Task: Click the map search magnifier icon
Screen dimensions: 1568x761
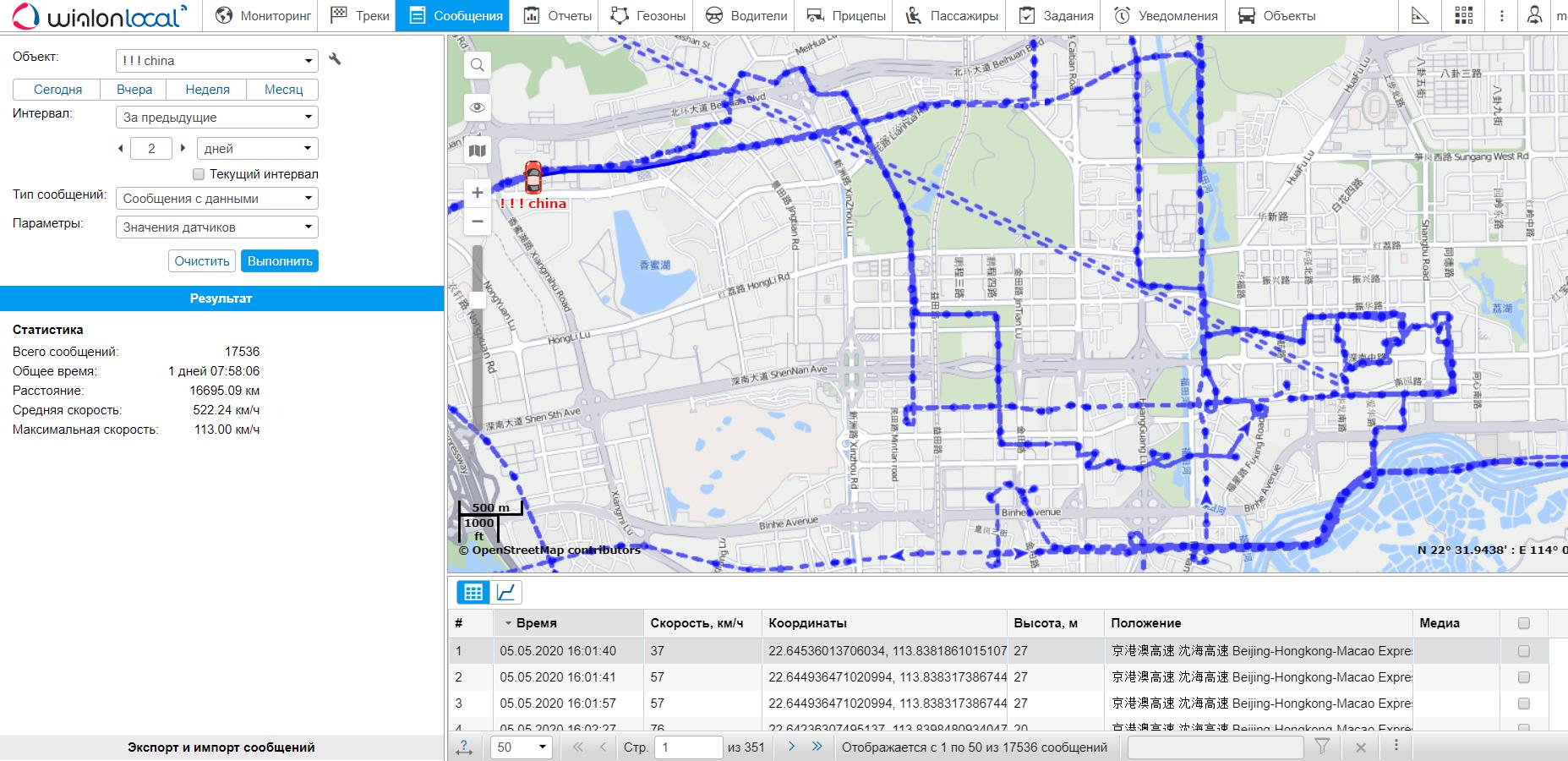Action: (478, 65)
